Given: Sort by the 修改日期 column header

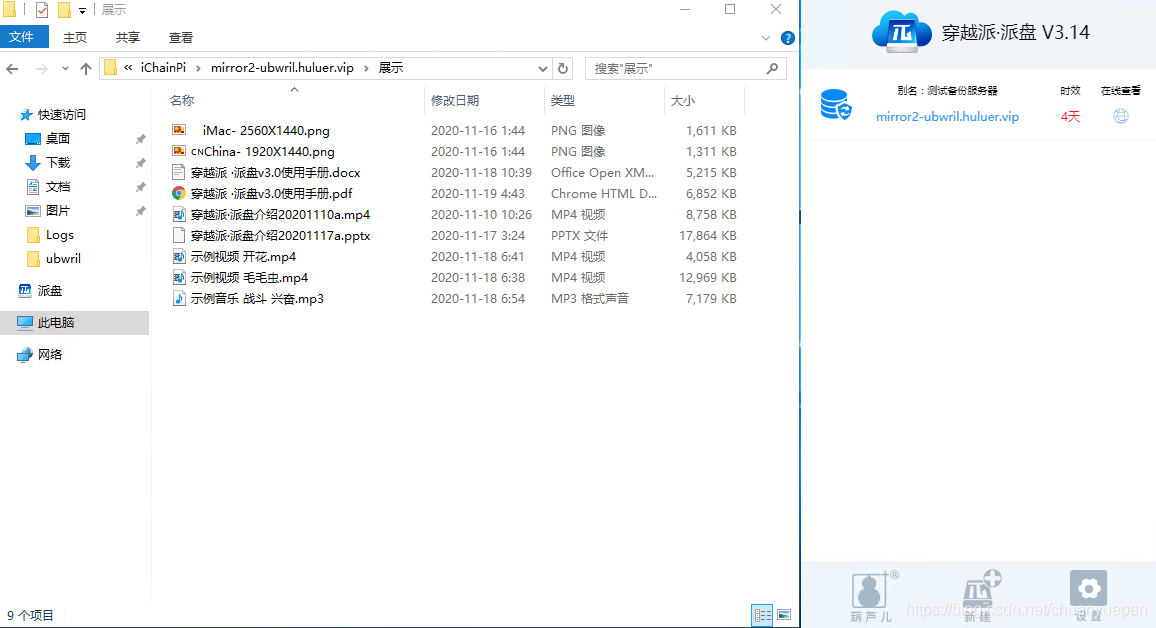Looking at the screenshot, I should pos(455,100).
